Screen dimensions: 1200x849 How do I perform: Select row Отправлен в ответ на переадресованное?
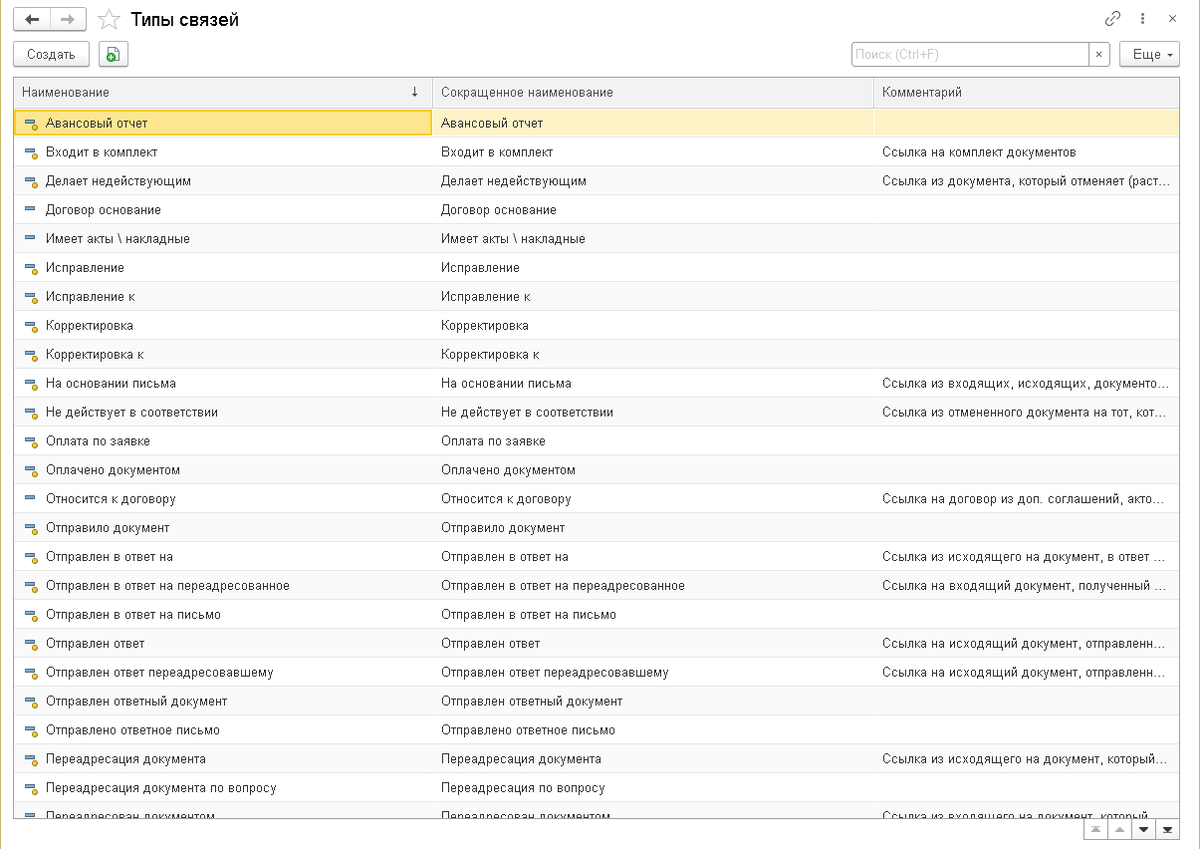596,586
